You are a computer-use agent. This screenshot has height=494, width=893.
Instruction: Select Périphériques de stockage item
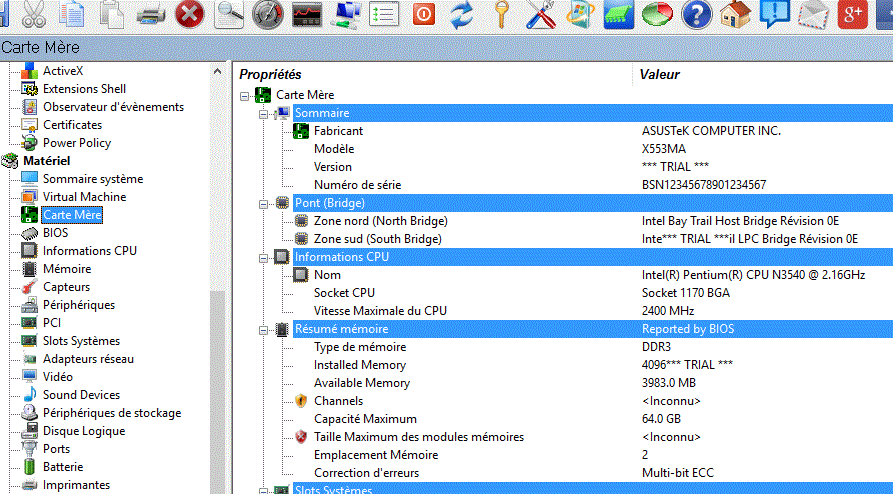tap(112, 413)
